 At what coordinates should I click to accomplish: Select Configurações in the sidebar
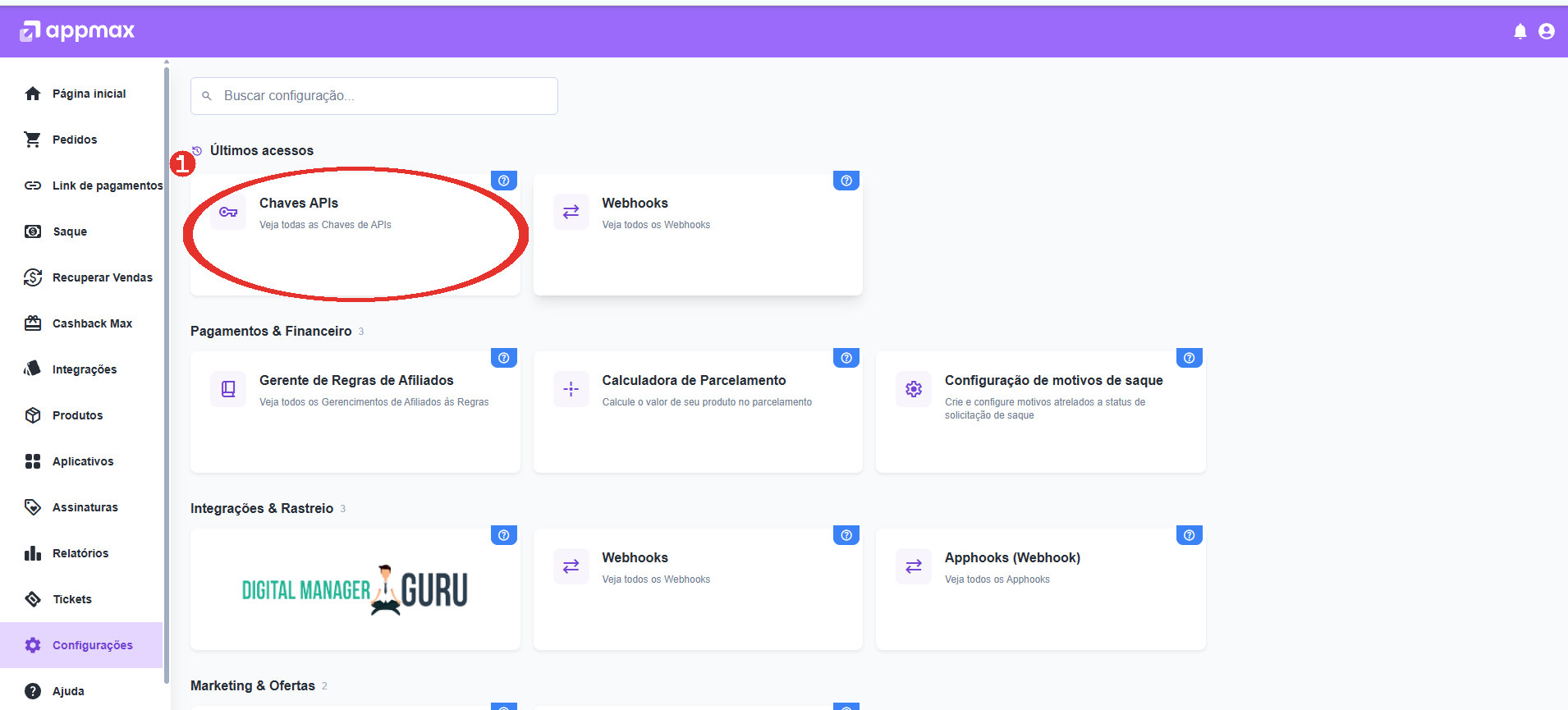[82, 645]
